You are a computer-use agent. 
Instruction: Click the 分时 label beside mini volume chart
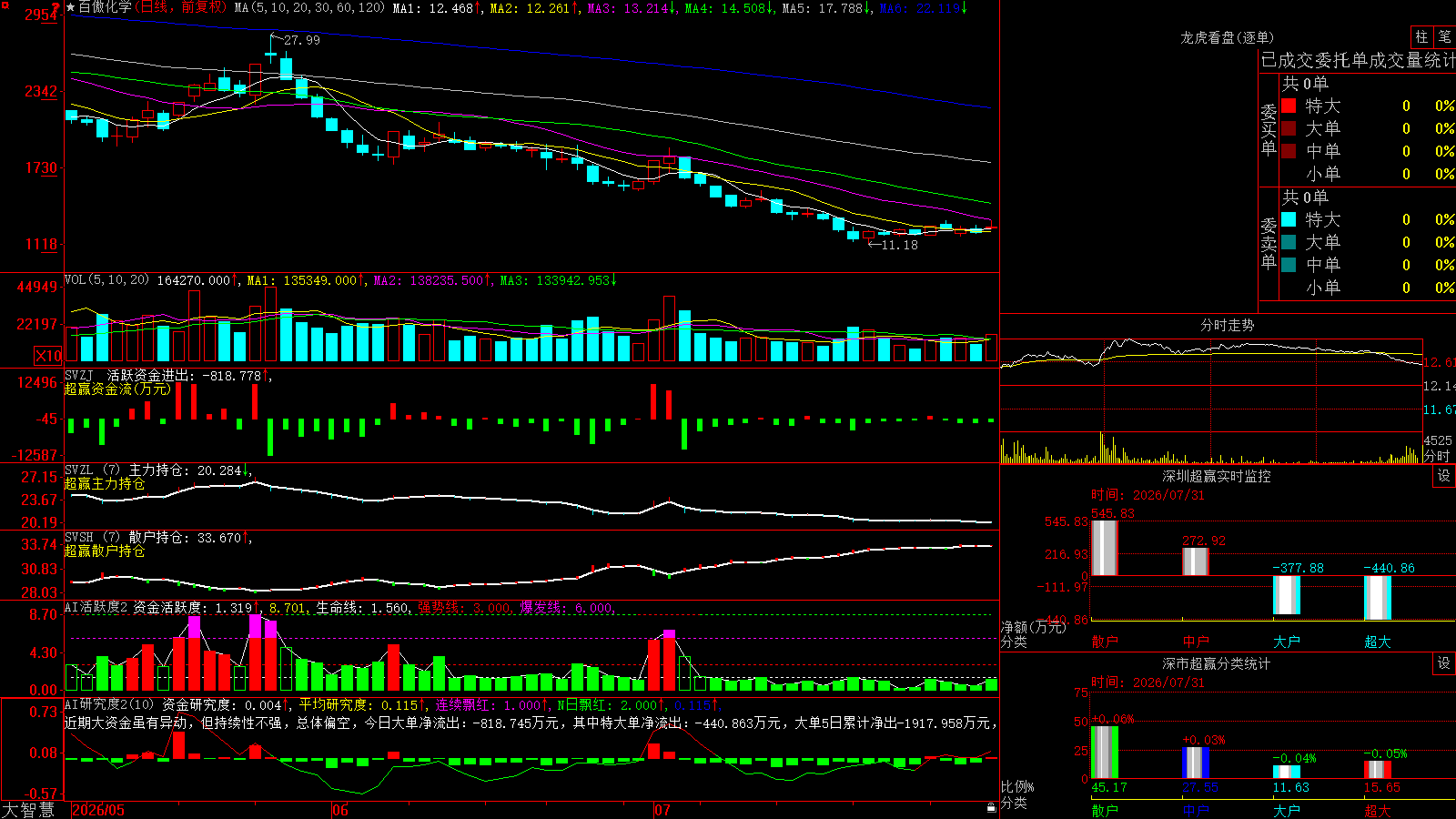point(1438,456)
